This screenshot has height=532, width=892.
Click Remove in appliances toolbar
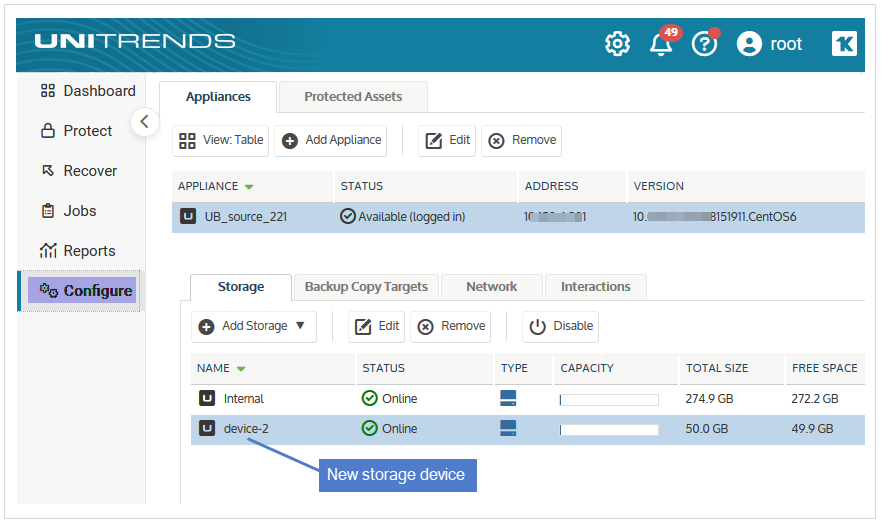[x=522, y=141]
